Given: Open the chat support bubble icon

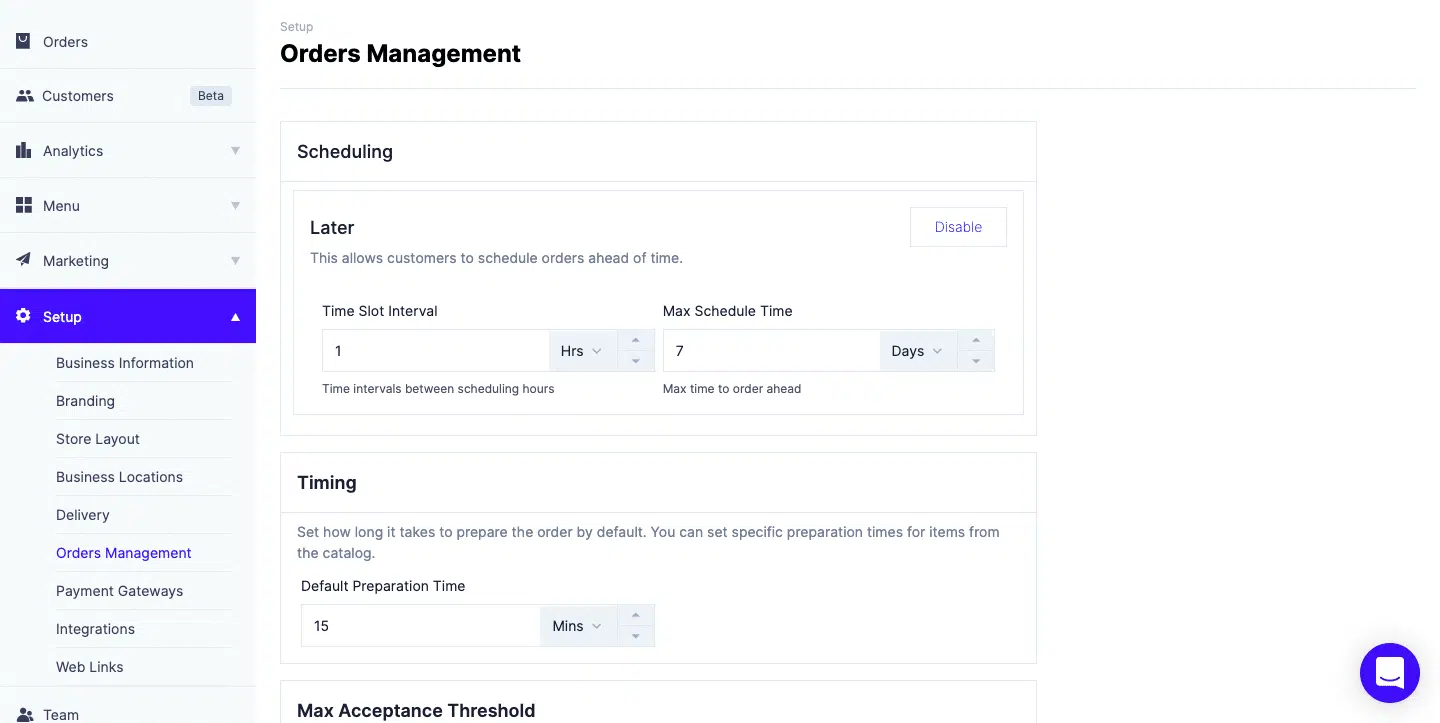Looking at the screenshot, I should 1390,673.
